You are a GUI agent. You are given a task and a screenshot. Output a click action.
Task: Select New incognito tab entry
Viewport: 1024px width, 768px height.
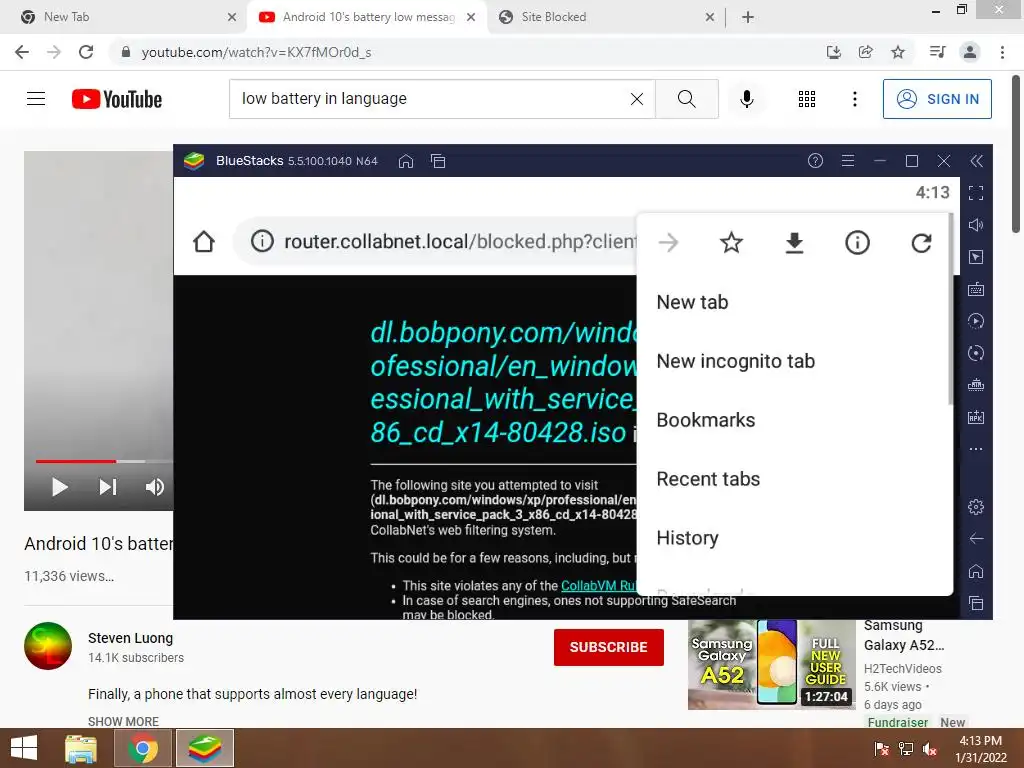click(794, 361)
